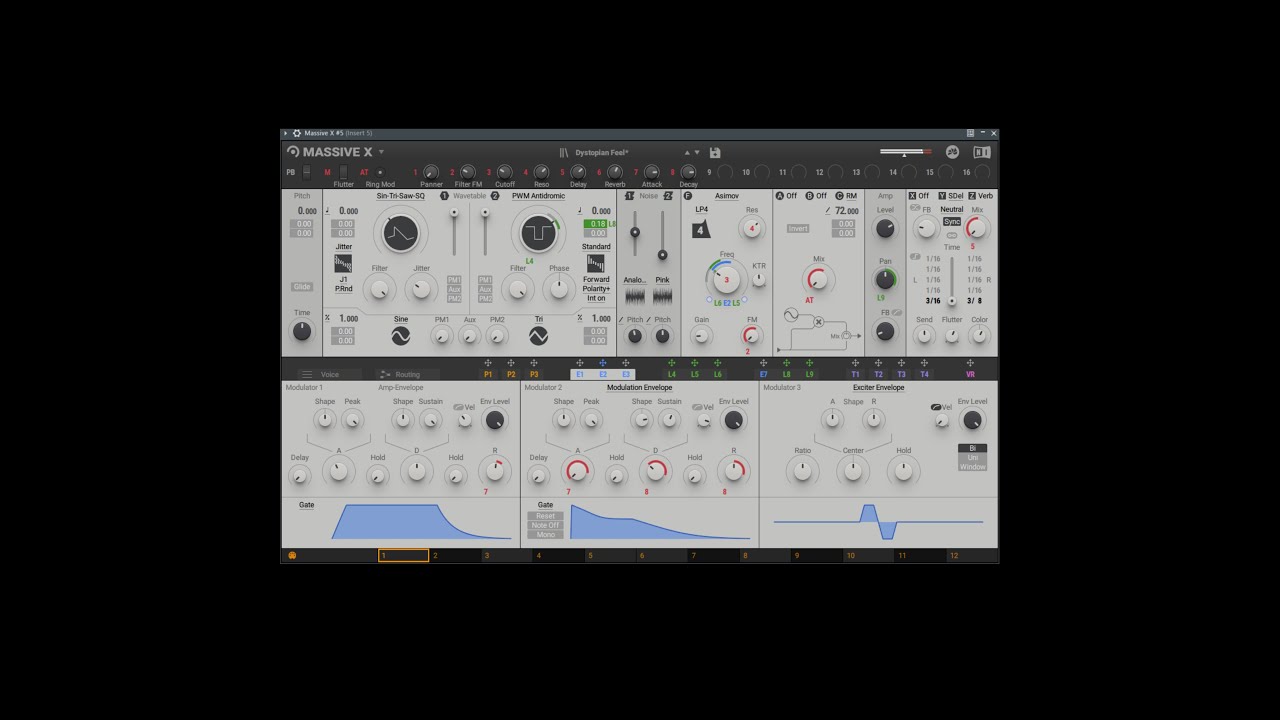Open Gate trigger menu in Modulator 2
The image size is (1280, 720).
[546, 505]
